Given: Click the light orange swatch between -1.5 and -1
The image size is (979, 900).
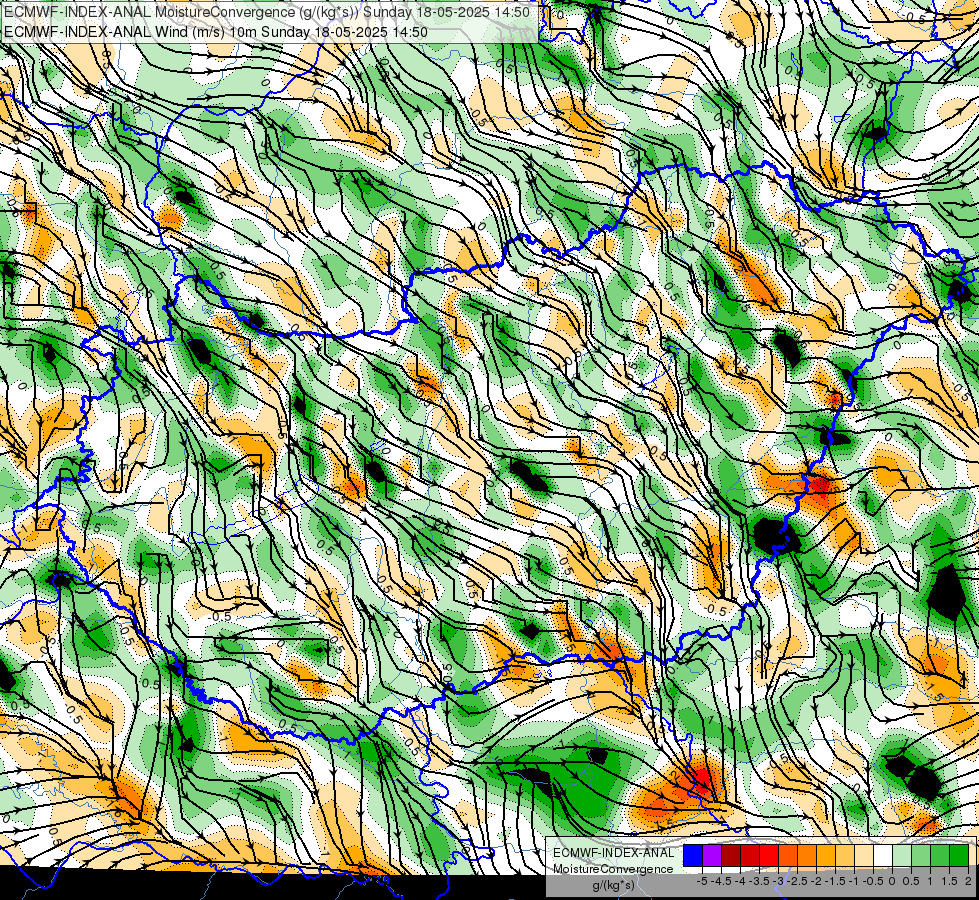Looking at the screenshot, I should (x=845, y=856).
